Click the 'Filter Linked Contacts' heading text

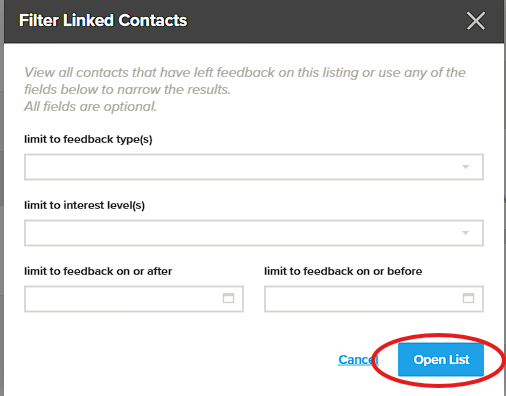pyautogui.click(x=103, y=21)
